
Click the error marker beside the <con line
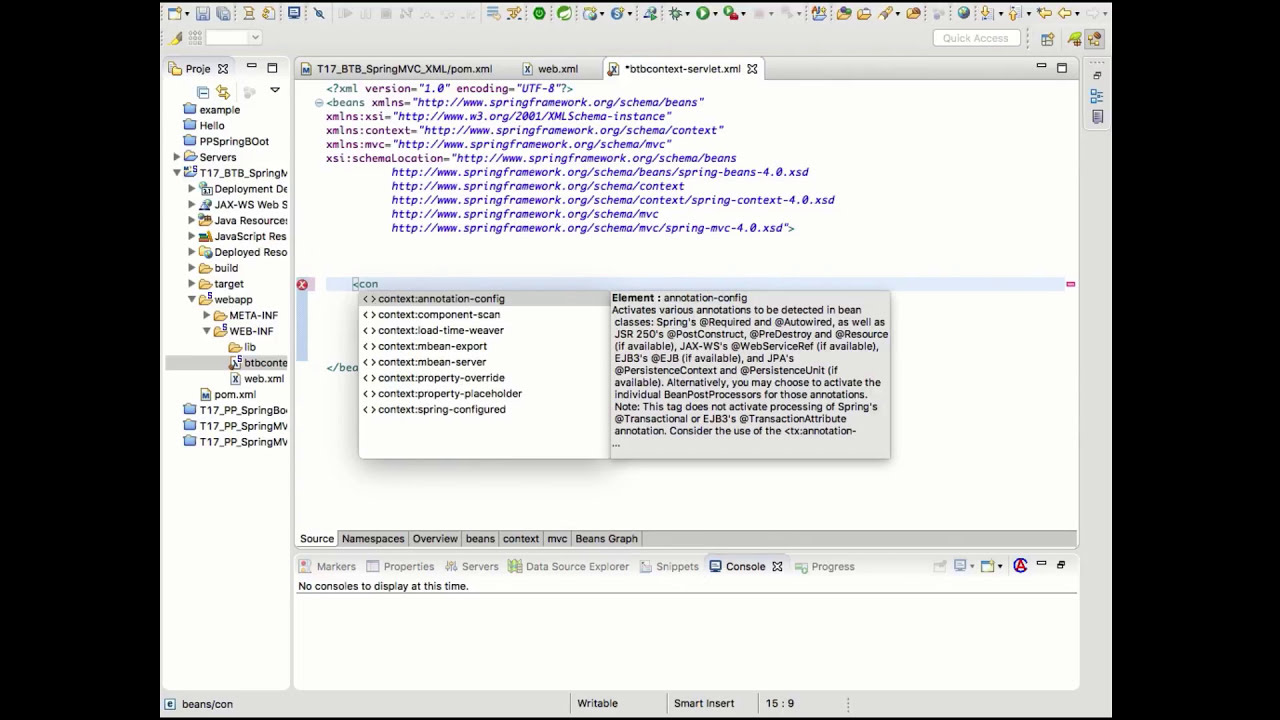click(302, 284)
